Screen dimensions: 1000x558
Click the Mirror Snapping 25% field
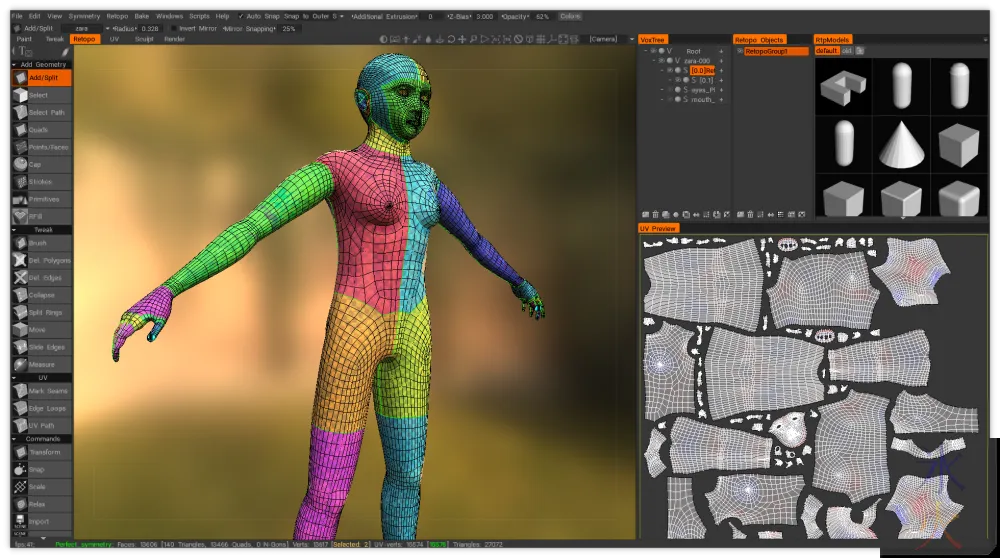[x=289, y=29]
